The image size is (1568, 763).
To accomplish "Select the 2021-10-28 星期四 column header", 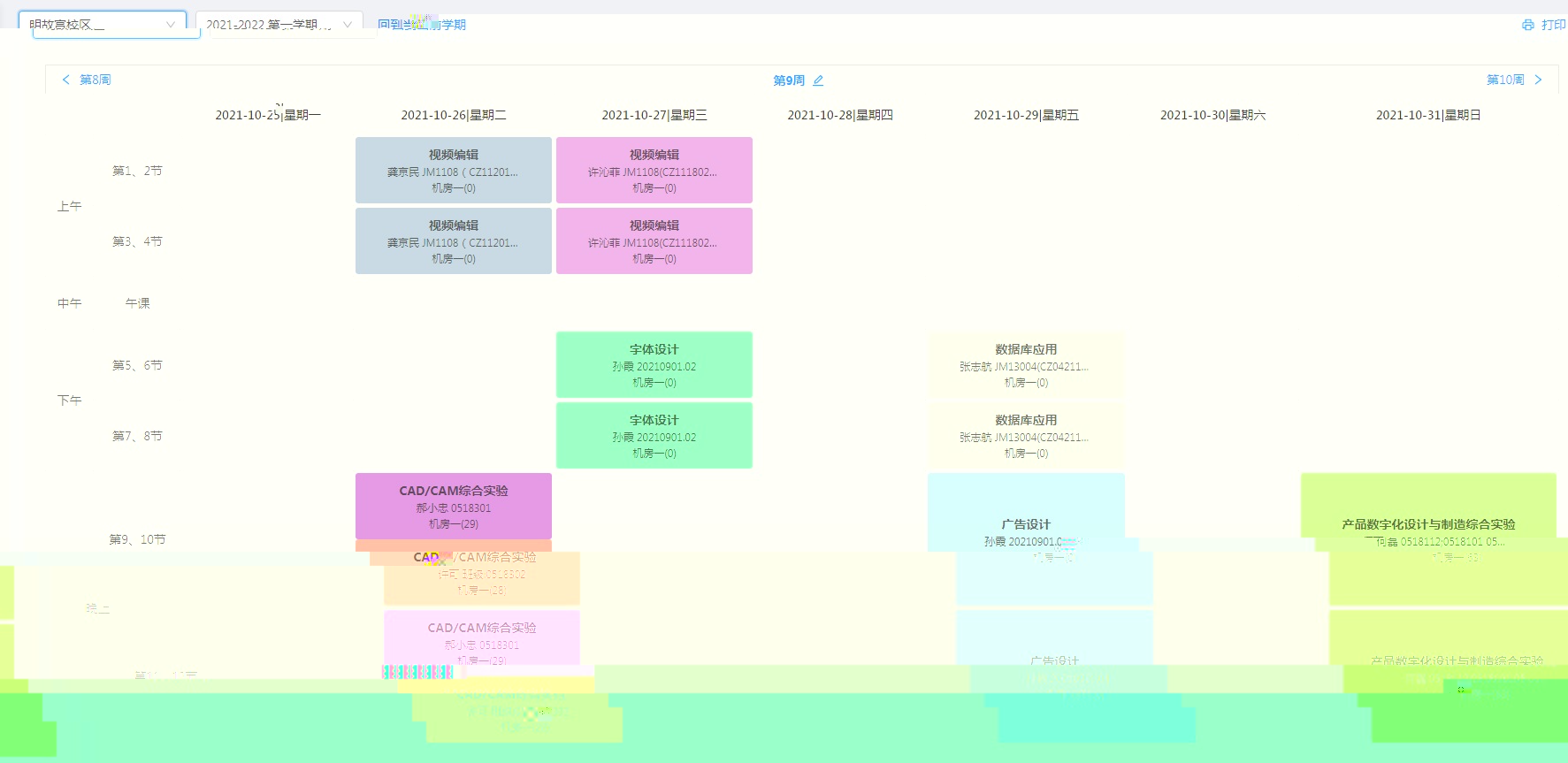I will 840,115.
